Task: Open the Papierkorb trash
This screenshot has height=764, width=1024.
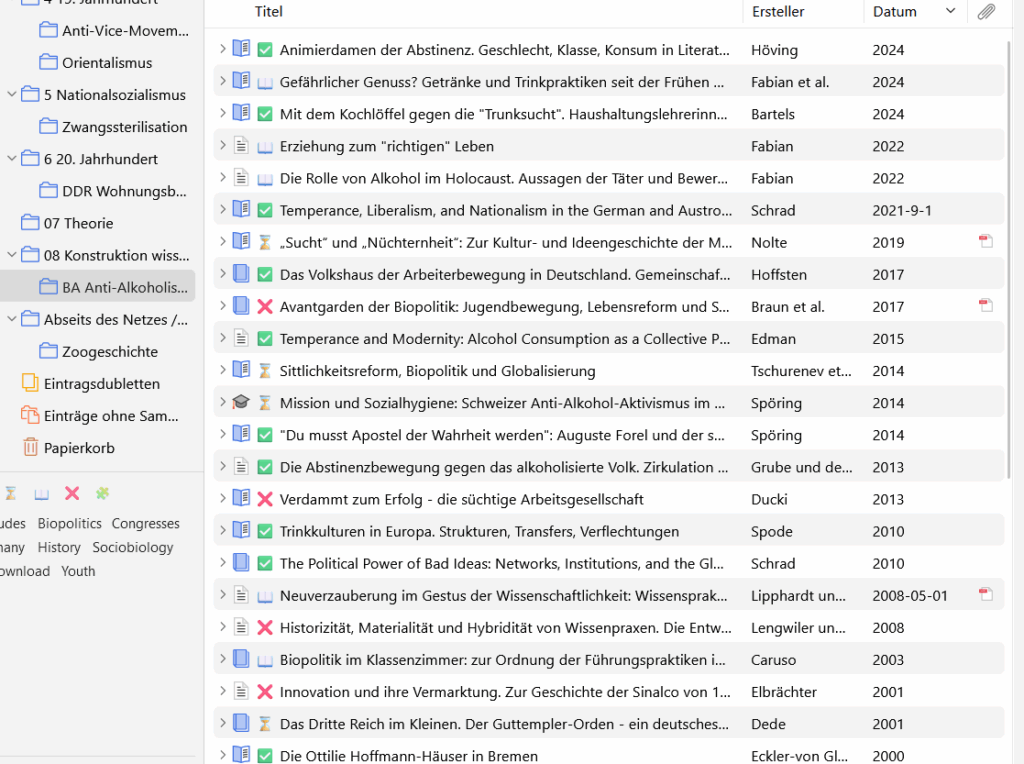Action: click(x=79, y=448)
